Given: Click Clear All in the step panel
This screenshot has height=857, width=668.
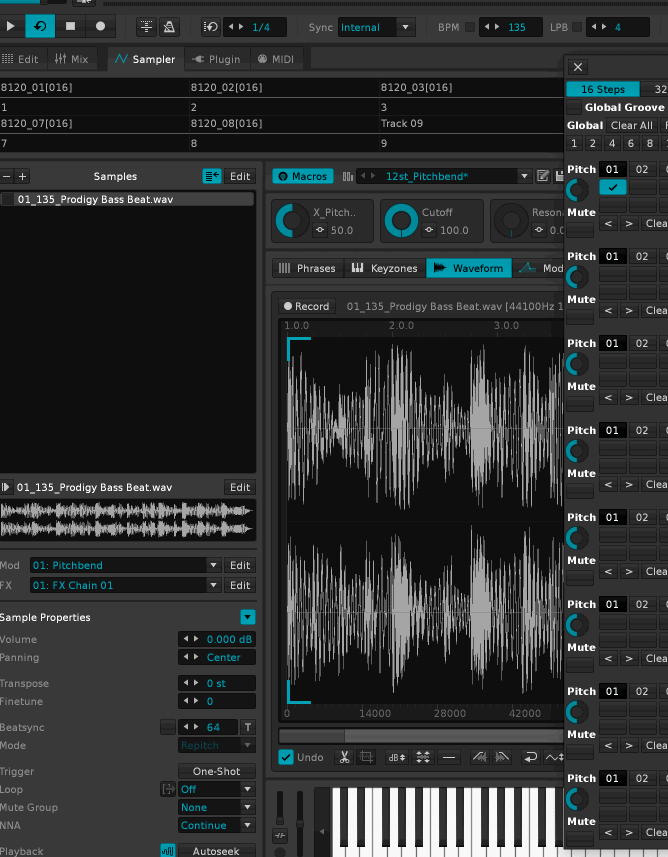Looking at the screenshot, I should point(631,125).
